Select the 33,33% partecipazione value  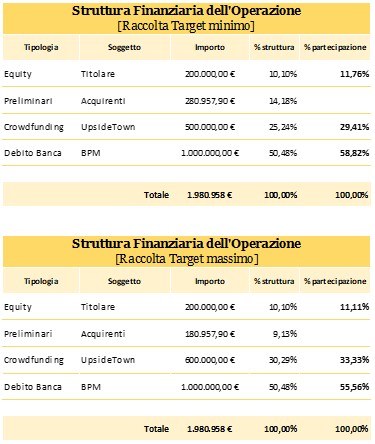tap(354, 360)
